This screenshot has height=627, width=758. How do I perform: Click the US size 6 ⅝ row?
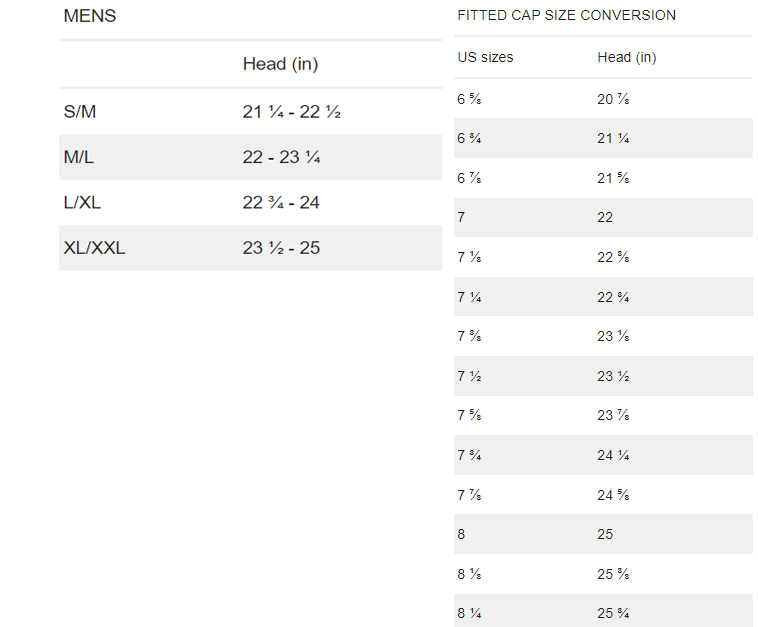(x=603, y=99)
